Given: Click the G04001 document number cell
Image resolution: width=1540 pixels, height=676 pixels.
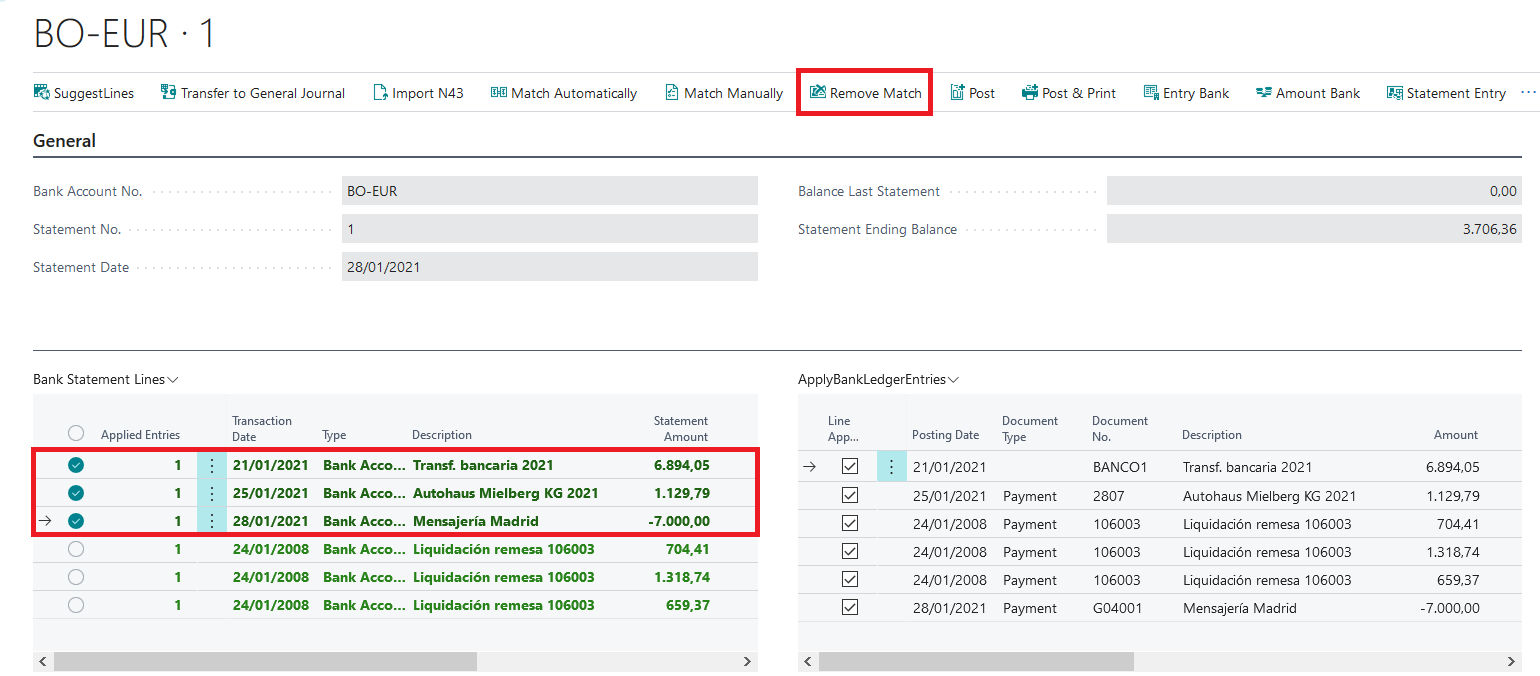Looking at the screenshot, I should coord(1117,608).
